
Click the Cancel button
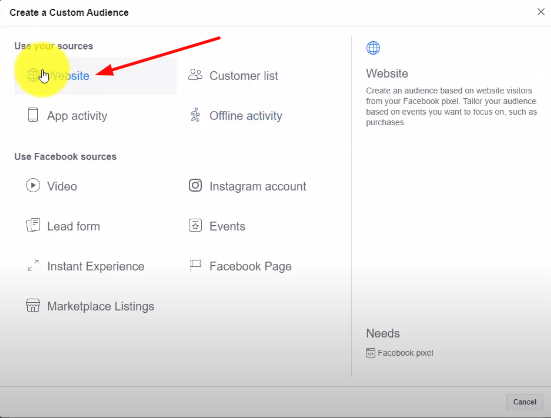525,402
